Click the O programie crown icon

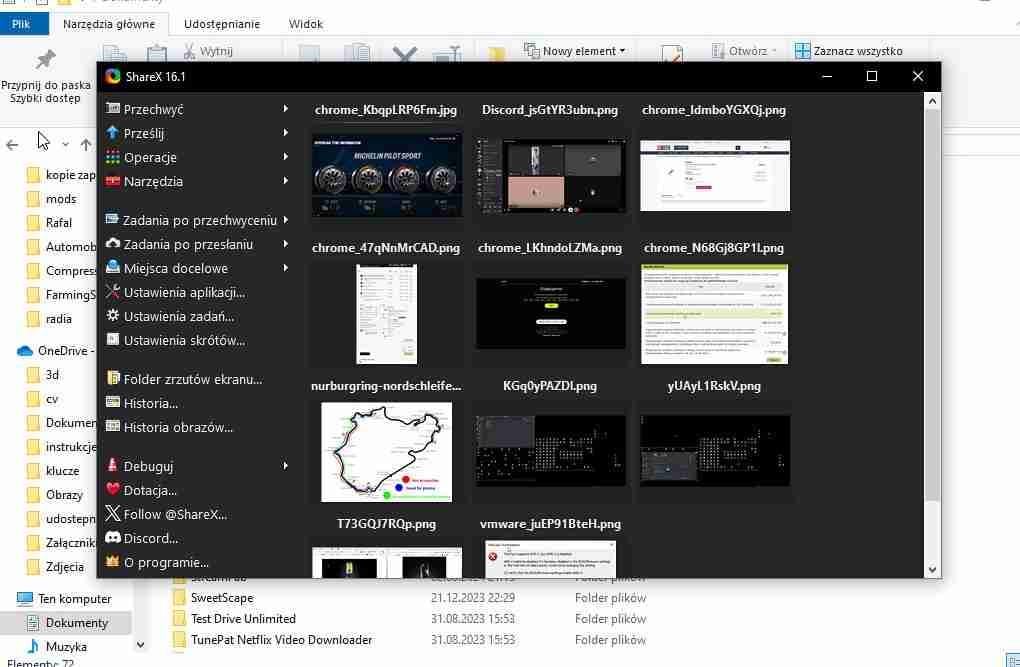coord(113,562)
